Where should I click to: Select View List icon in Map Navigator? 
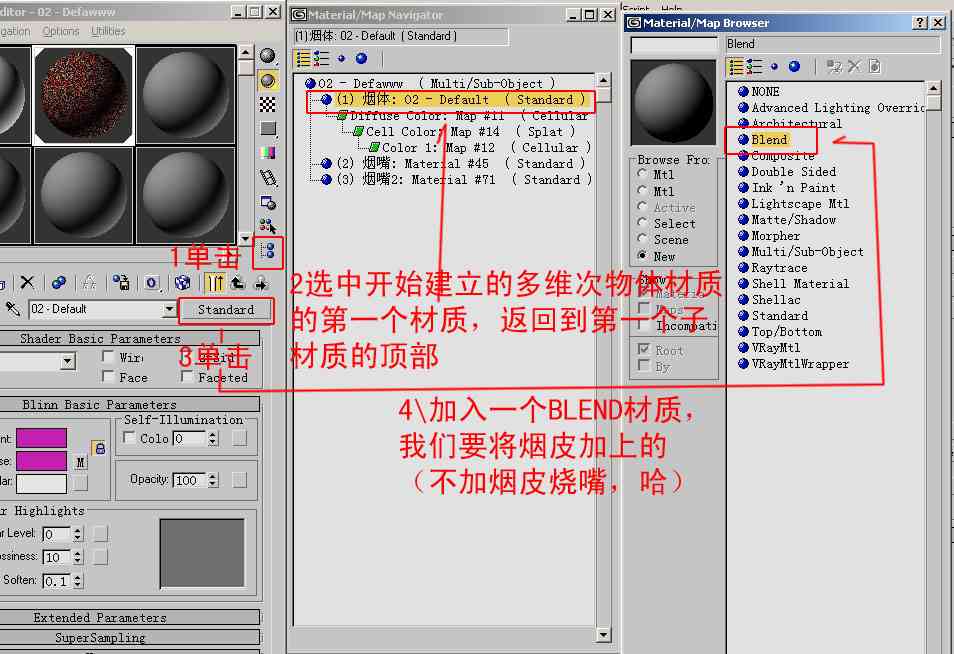[303, 58]
